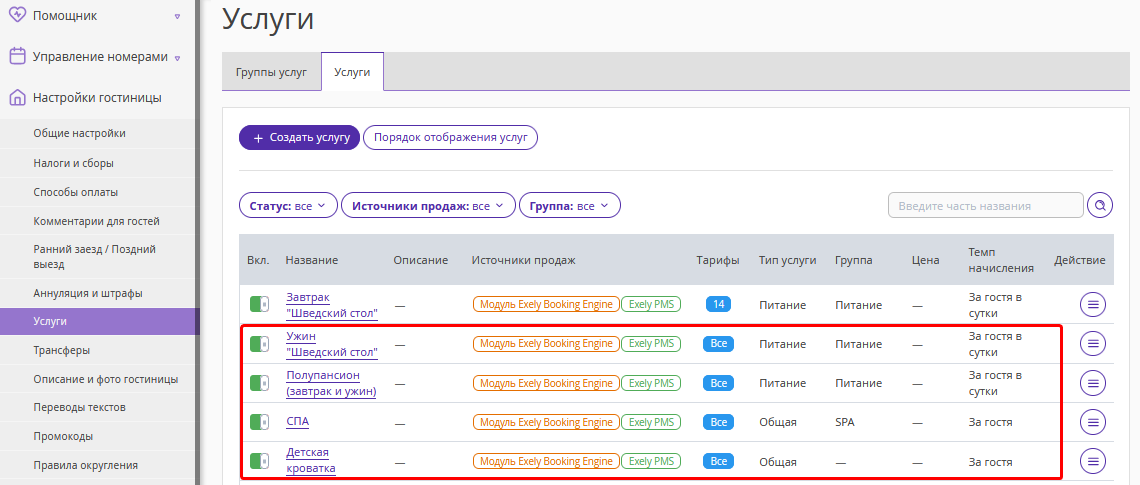This screenshot has height=485, width=1140.
Task: Switch to the Группы услуг tab
Action: pos(271,72)
